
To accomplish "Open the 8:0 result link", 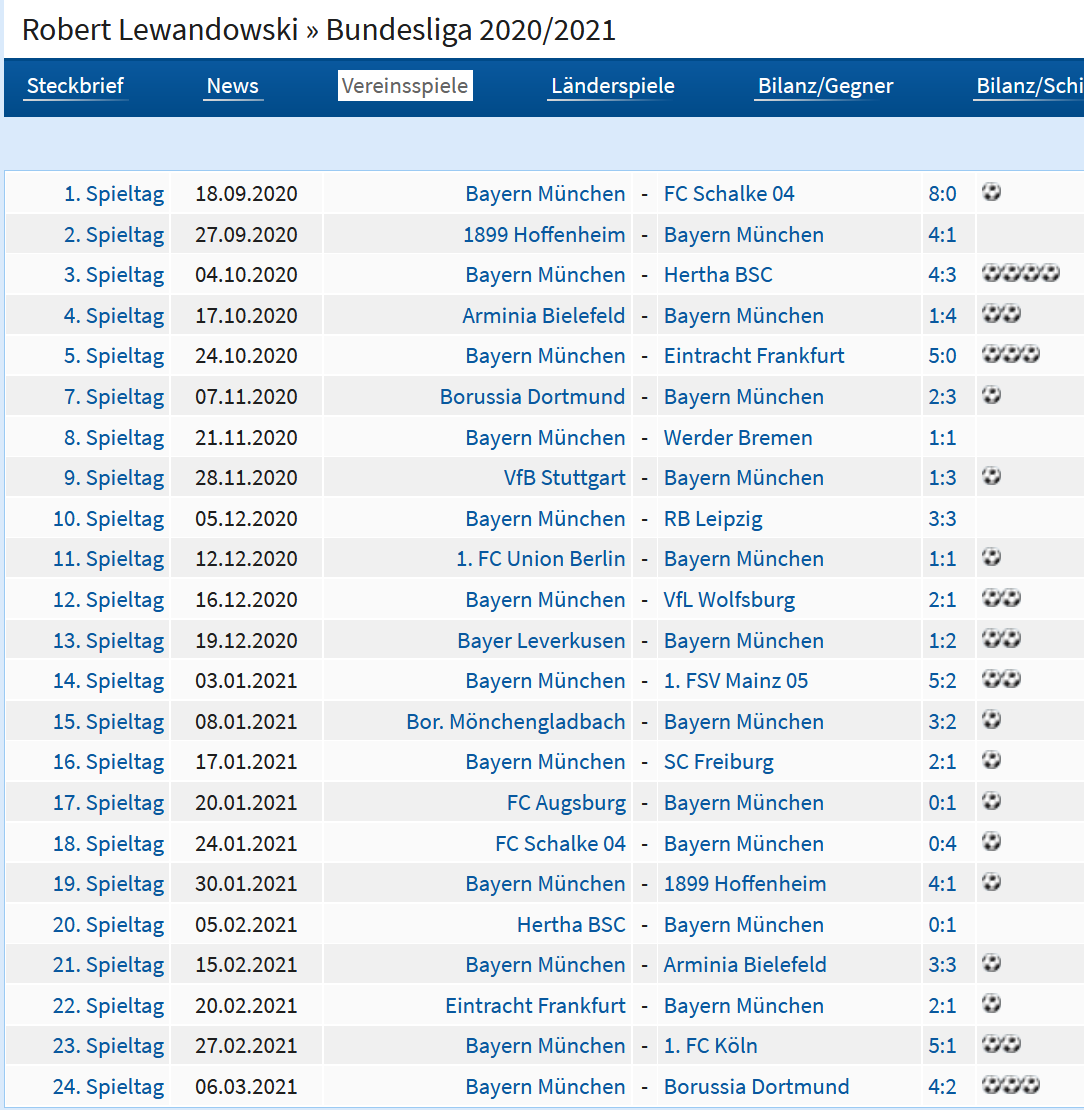I will pos(942,194).
